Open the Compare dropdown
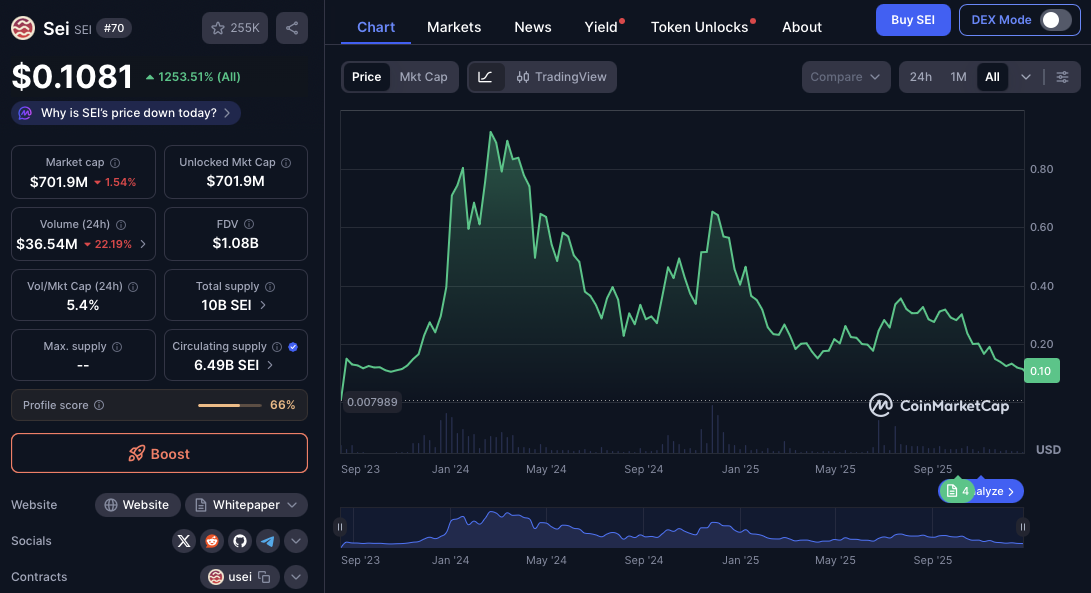Screen dimensions: 1091x593 [845, 77]
